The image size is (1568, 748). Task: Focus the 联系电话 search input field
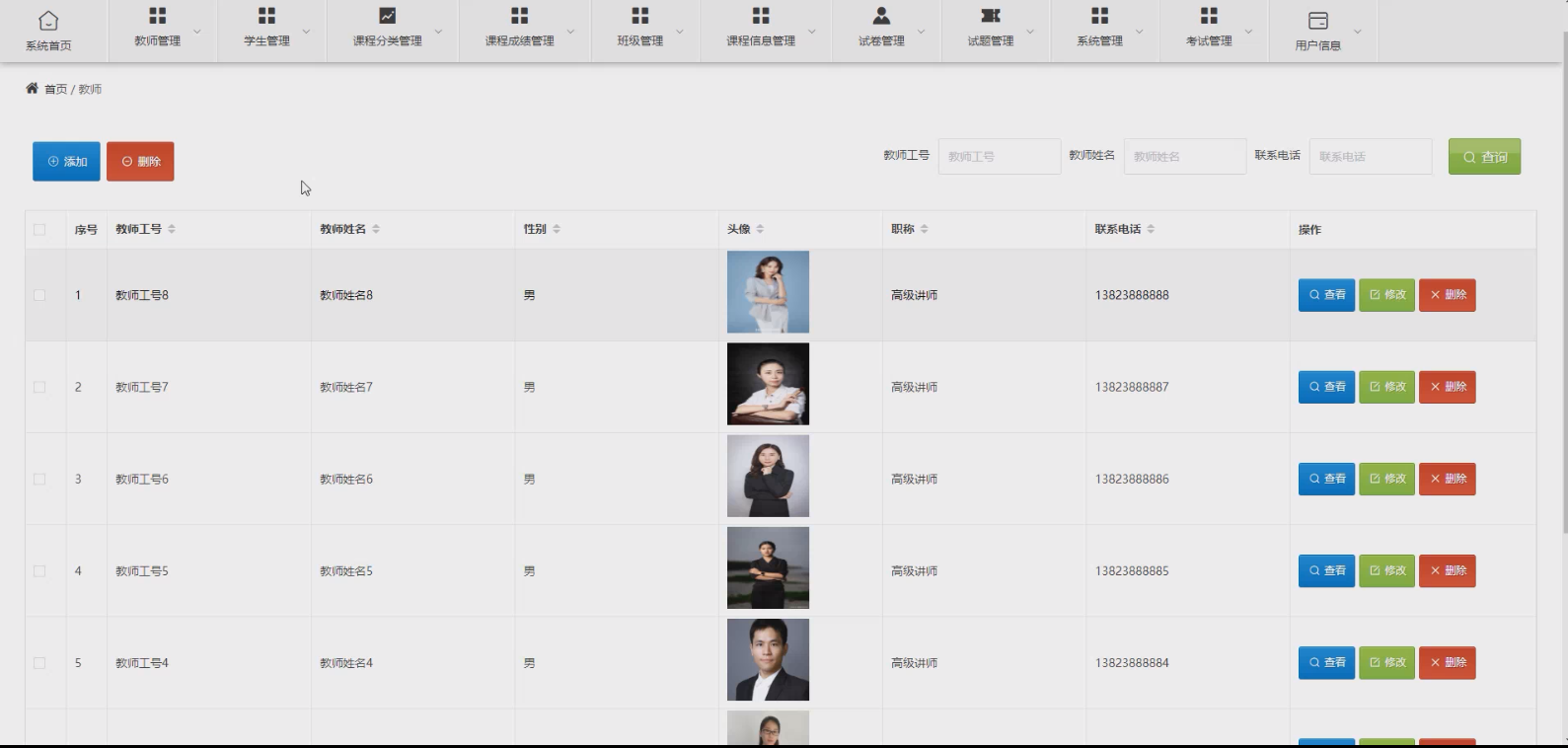coord(1371,157)
